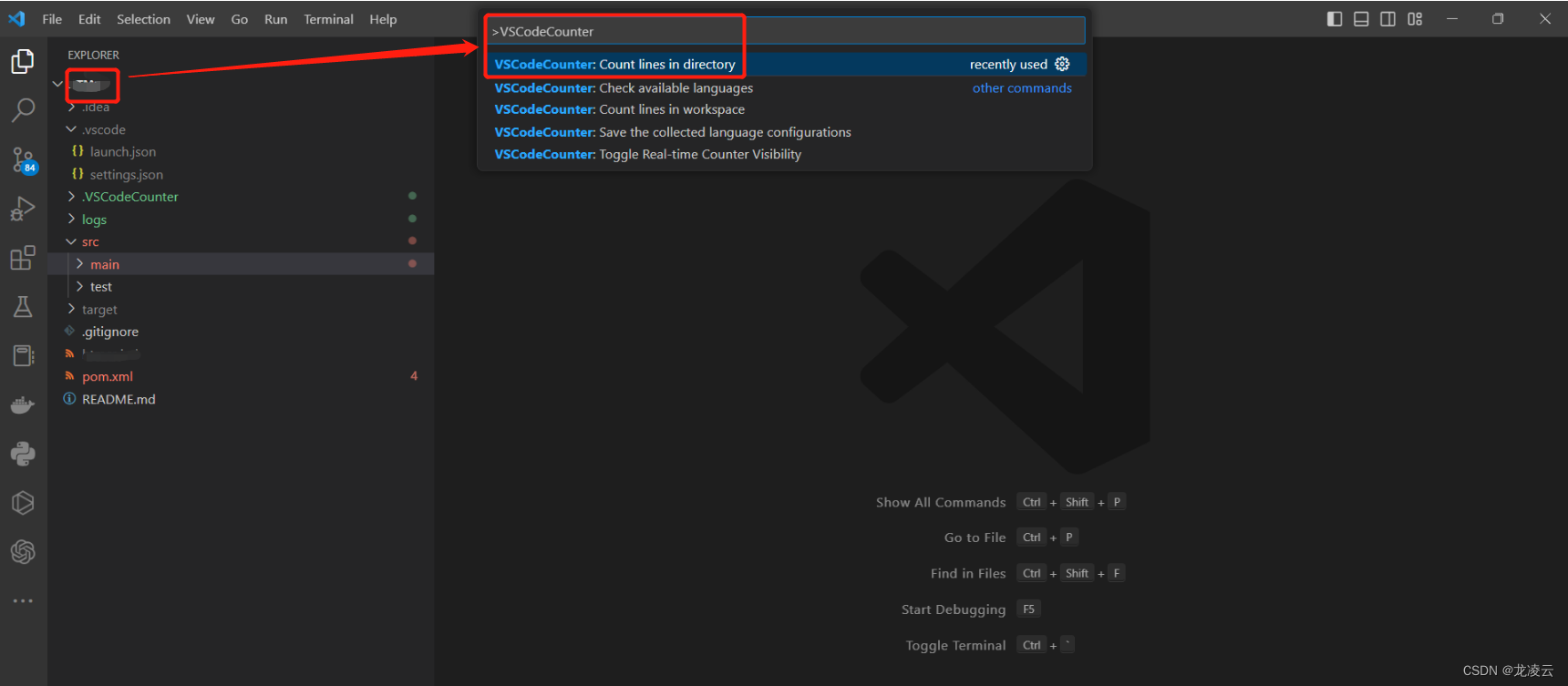This screenshot has width=1568, height=686.
Task: Open the Docker view
Action: coord(23,404)
